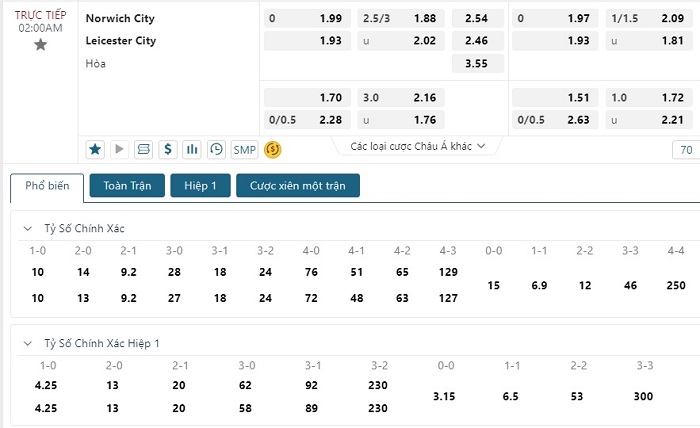This screenshot has width=700, height=428.
Task: Collapse Tỷ Số Chính Xác Hiệp 1 section
Action: (28, 343)
